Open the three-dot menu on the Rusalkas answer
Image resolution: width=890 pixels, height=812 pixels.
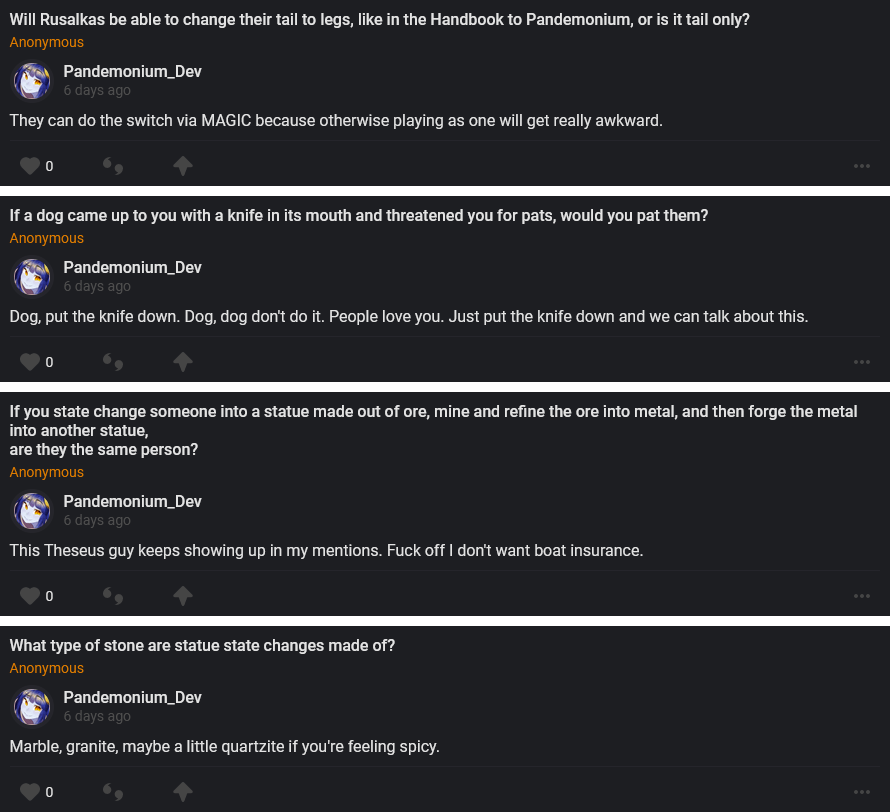862,166
